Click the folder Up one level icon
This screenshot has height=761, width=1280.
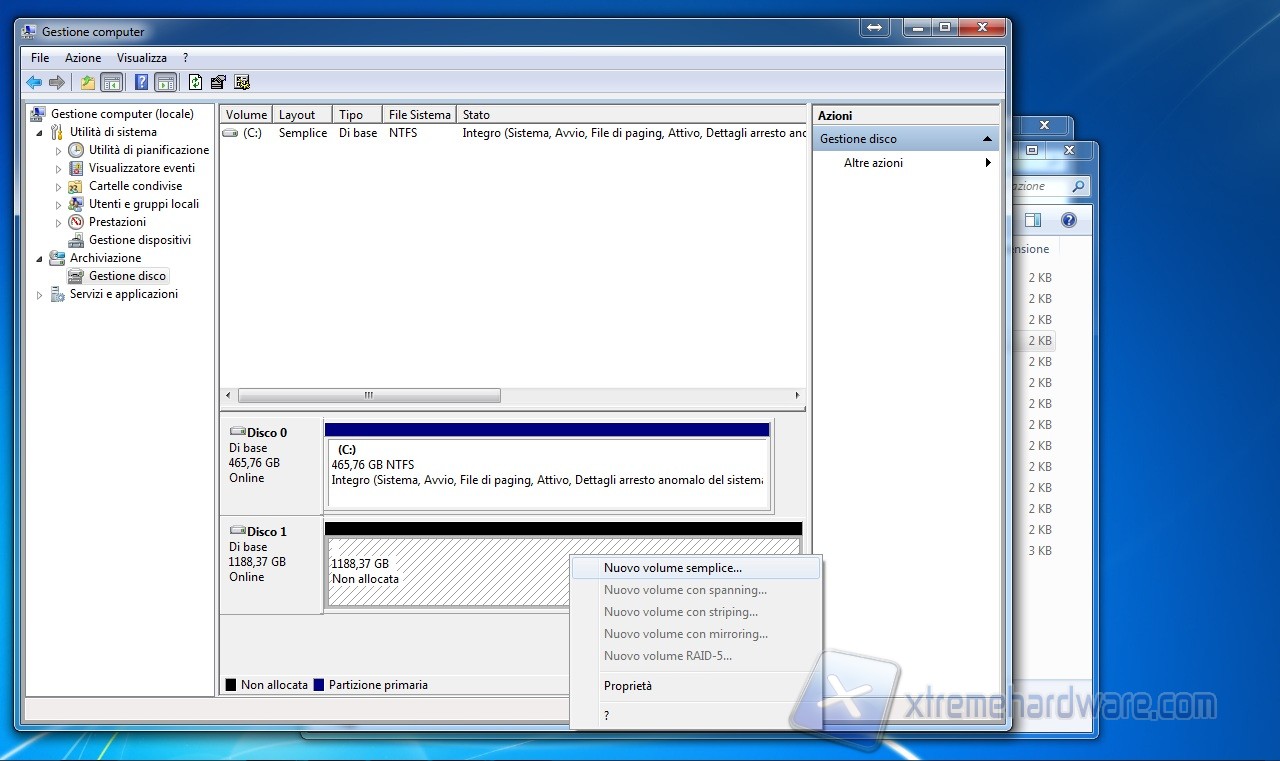coord(88,83)
